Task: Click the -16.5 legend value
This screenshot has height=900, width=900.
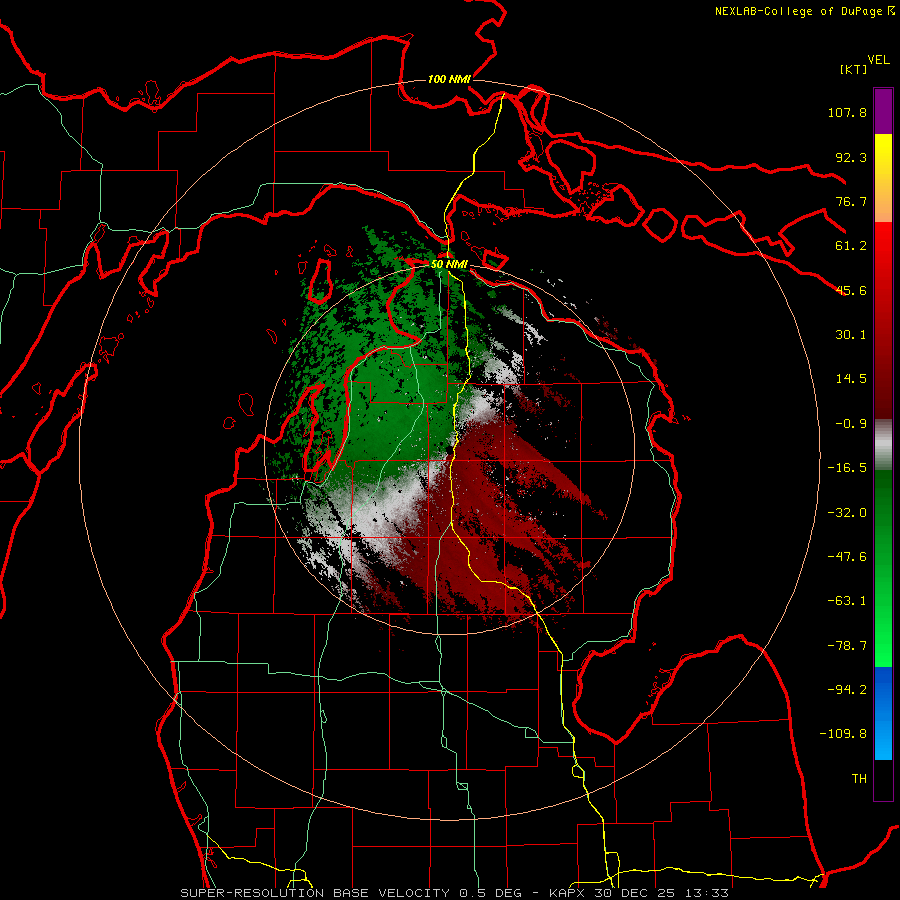Action: 847,468
